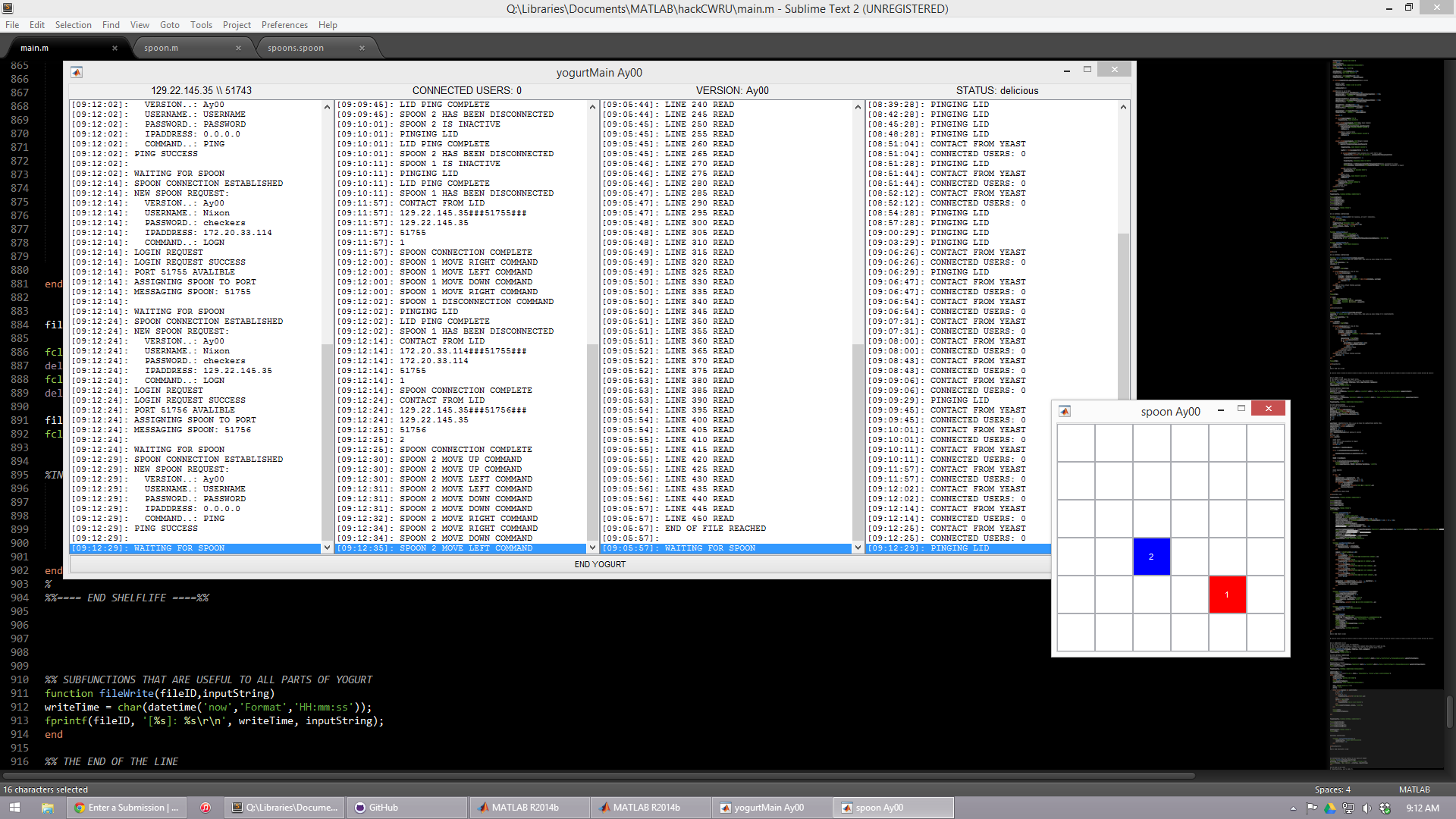Close the spoon.m tab

click(238, 48)
